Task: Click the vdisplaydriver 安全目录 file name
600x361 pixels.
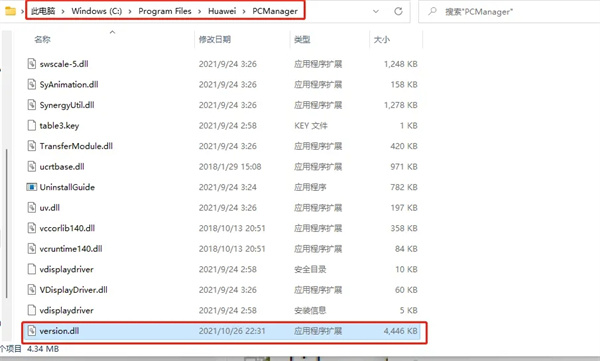Action: pos(67,270)
